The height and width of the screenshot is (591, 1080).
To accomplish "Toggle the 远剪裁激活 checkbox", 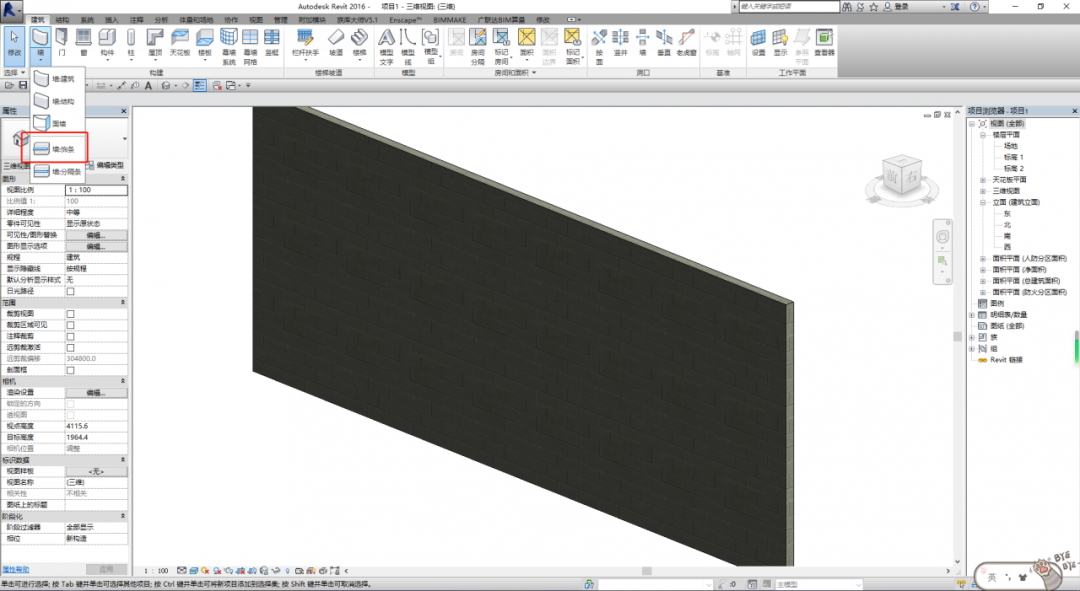I will [x=70, y=348].
